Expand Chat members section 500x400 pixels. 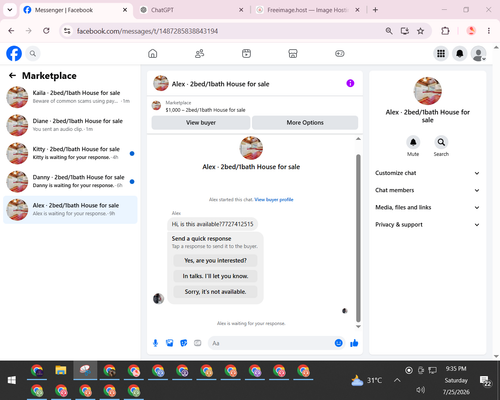tap(427, 190)
